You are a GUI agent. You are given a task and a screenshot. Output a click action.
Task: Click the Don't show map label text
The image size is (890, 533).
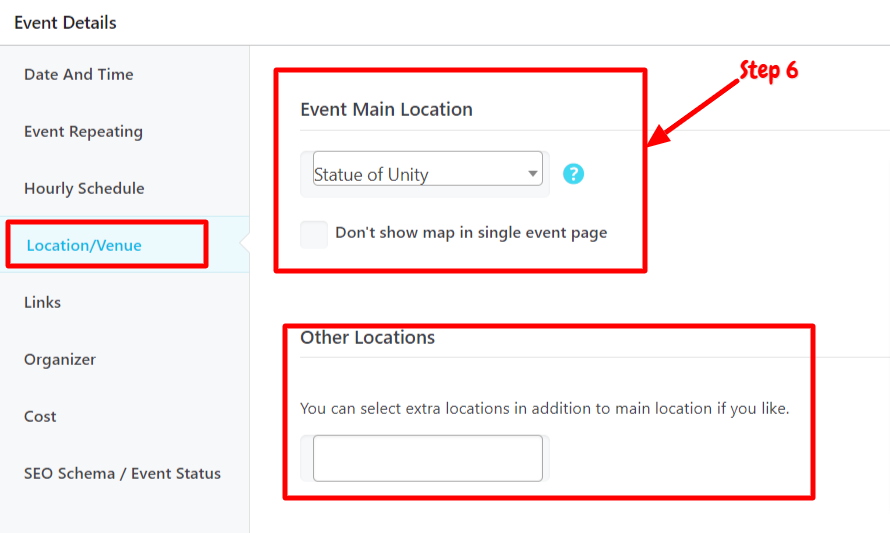pos(471,233)
